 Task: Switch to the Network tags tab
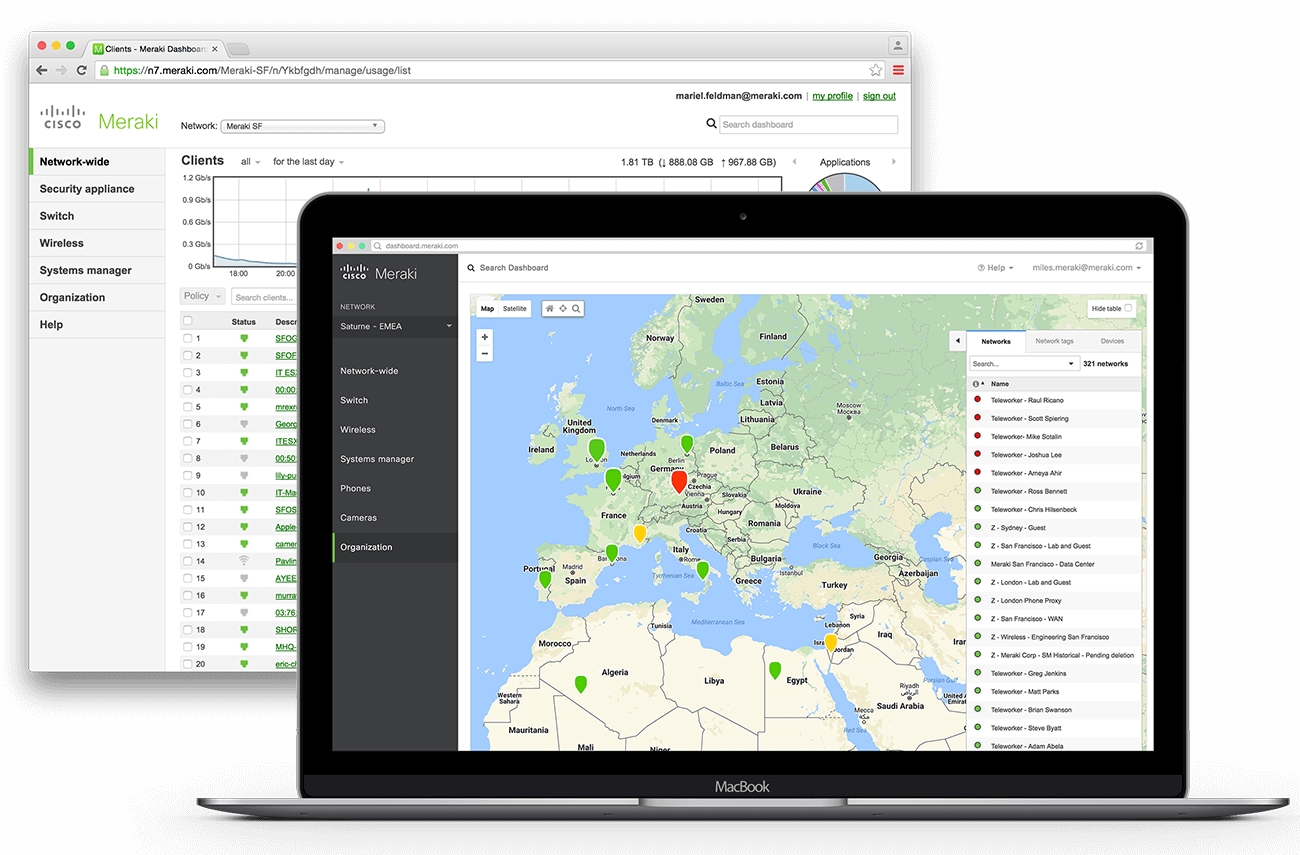coord(1054,341)
